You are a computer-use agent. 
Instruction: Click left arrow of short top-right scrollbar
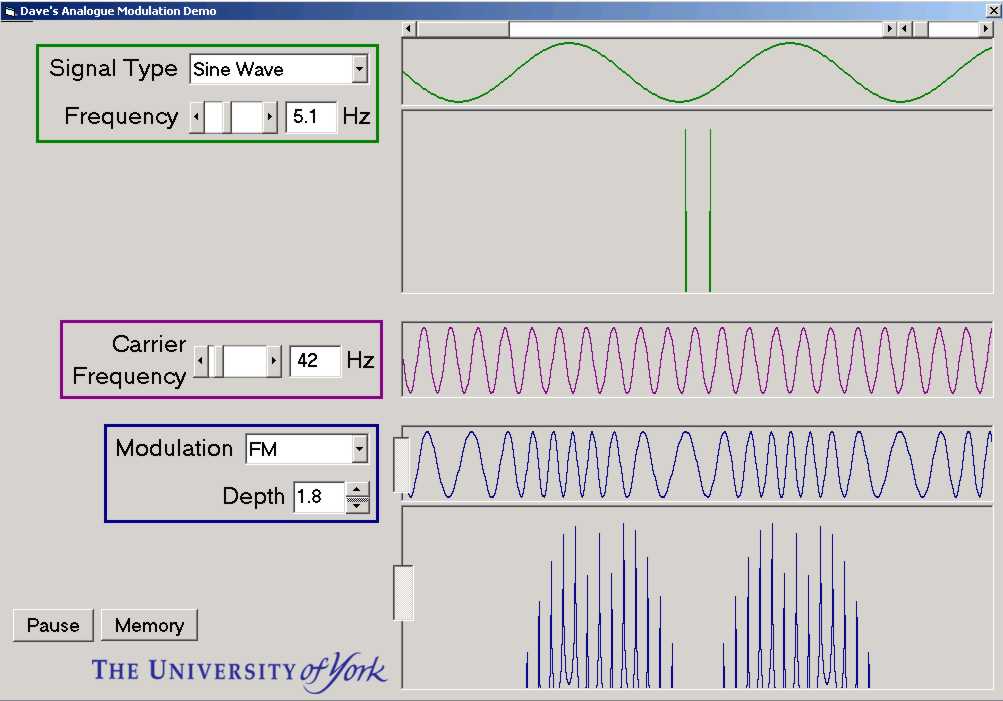pos(905,29)
